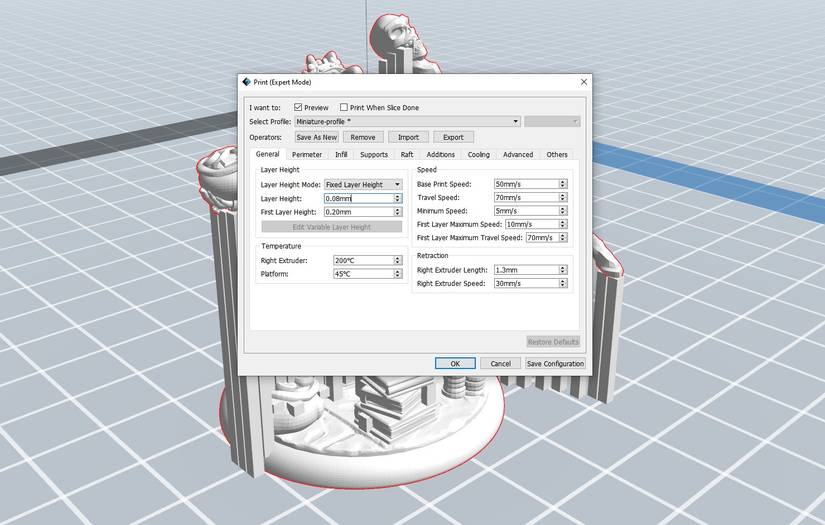Screen dimensions: 825x525
Task: Enable Print When Slice Done checkbox
Action: 344,107
